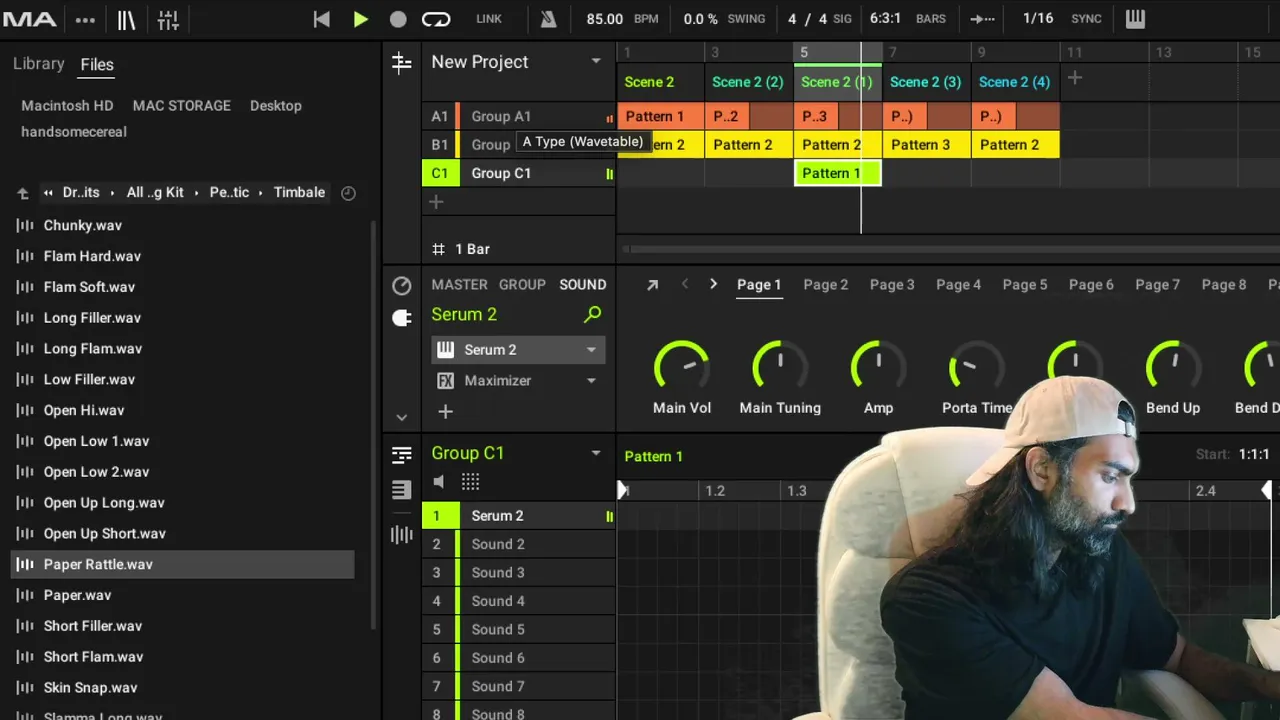Viewport: 1280px width, 720px height.
Task: Toggle the mixer view icon in header
Action: point(168,19)
